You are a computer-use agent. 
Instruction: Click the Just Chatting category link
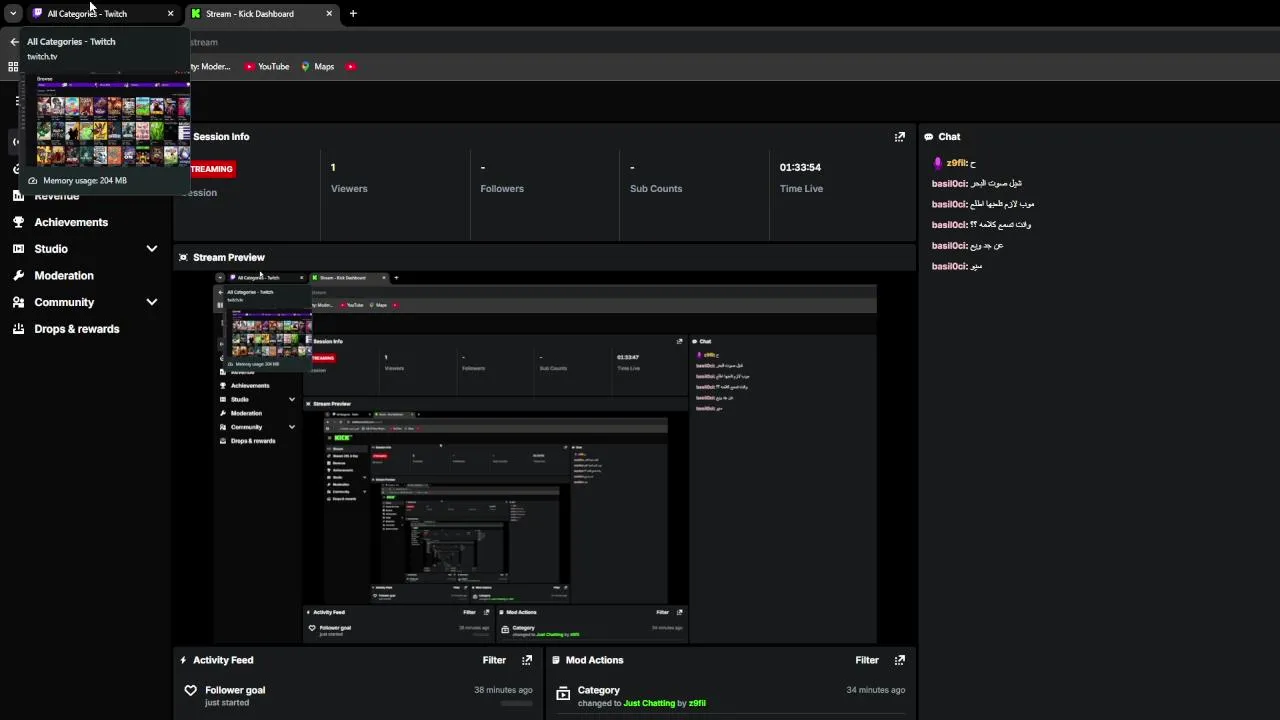click(x=649, y=704)
